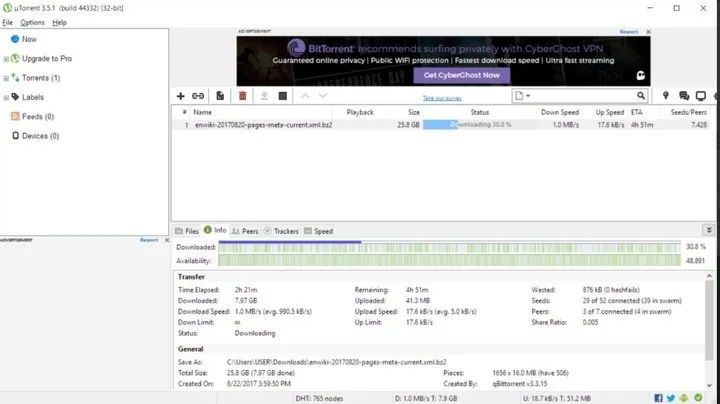720x404 pixels.
Task: Sort by the Size column header
Action: point(414,112)
